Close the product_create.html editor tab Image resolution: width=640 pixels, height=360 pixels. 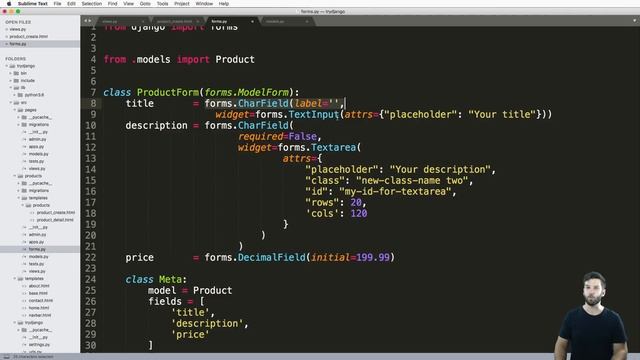pyautogui.click(x=198, y=21)
